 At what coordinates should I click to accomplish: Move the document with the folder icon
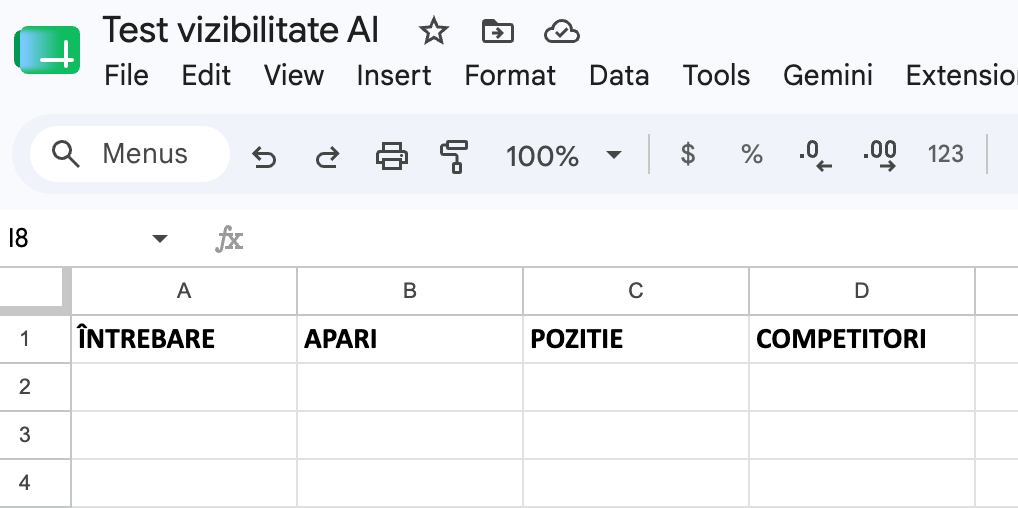coord(498,31)
